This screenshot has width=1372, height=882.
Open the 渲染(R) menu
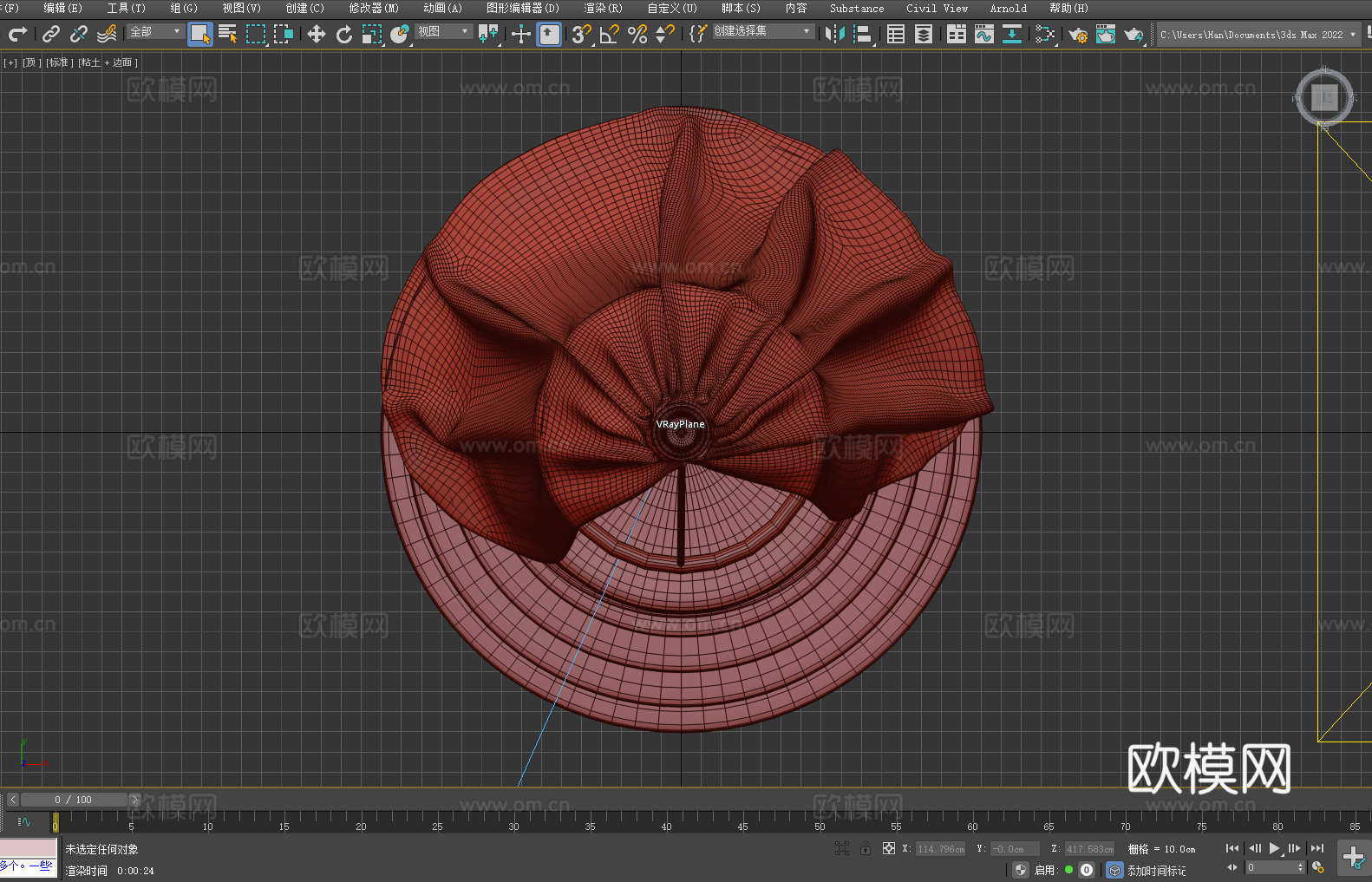point(603,8)
